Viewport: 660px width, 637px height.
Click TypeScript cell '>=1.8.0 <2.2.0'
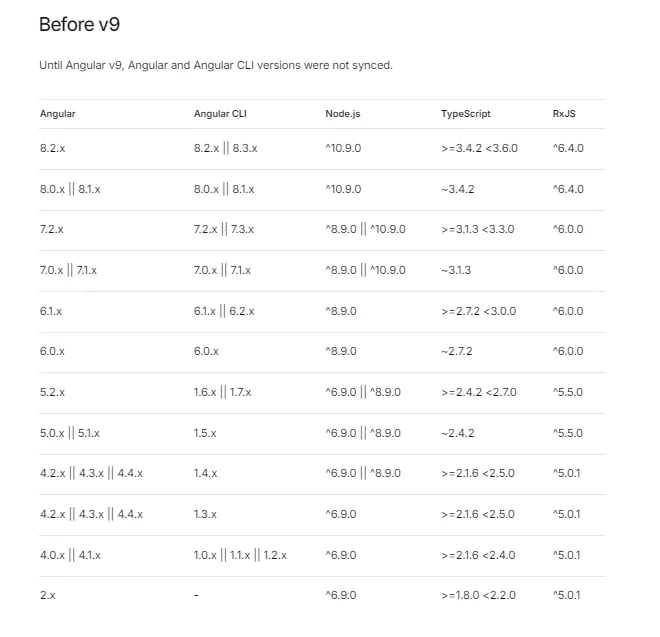tap(478, 596)
